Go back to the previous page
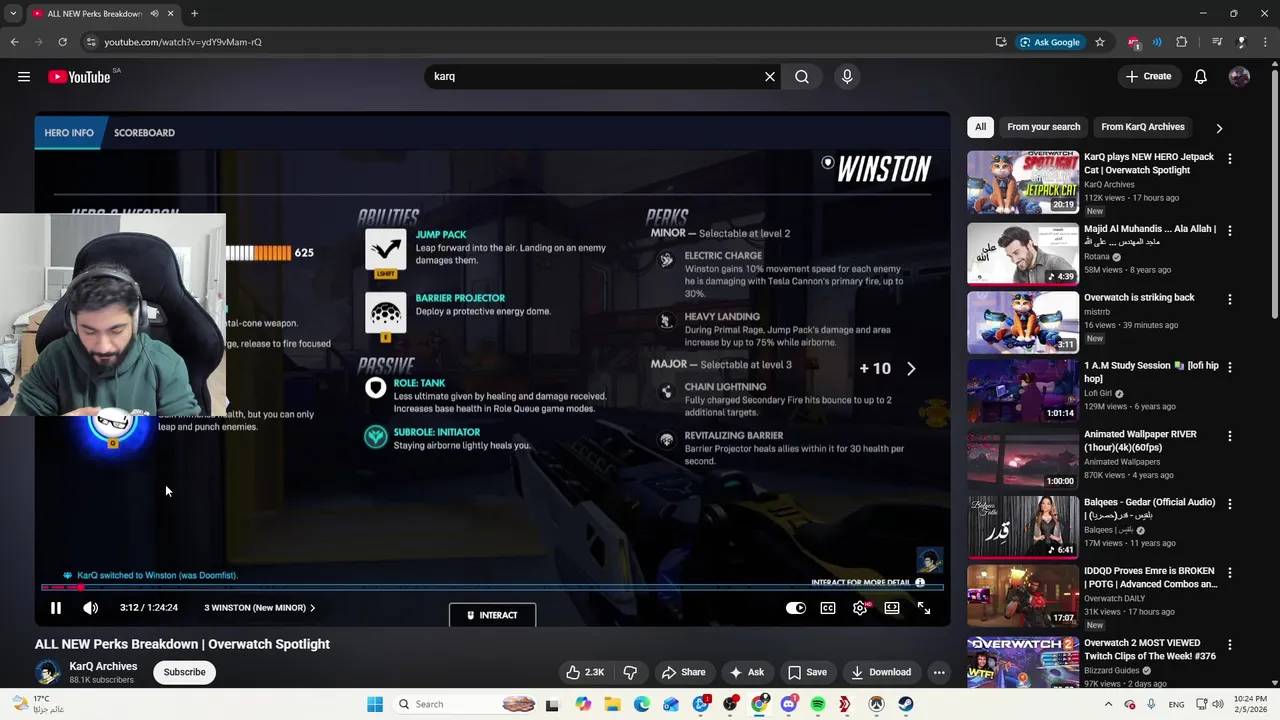The image size is (1280, 720). point(14,42)
